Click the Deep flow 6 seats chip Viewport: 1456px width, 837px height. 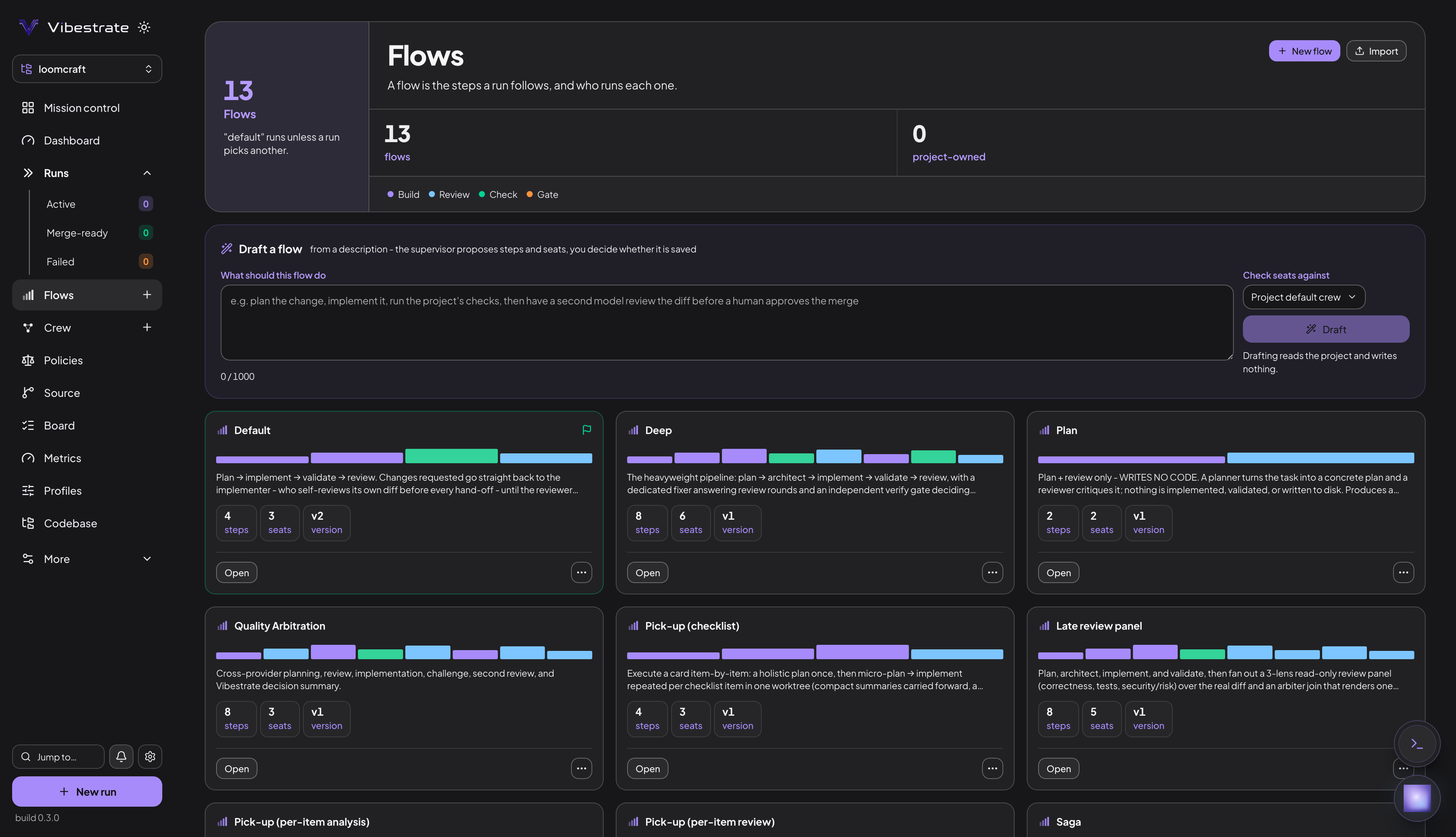coord(690,522)
